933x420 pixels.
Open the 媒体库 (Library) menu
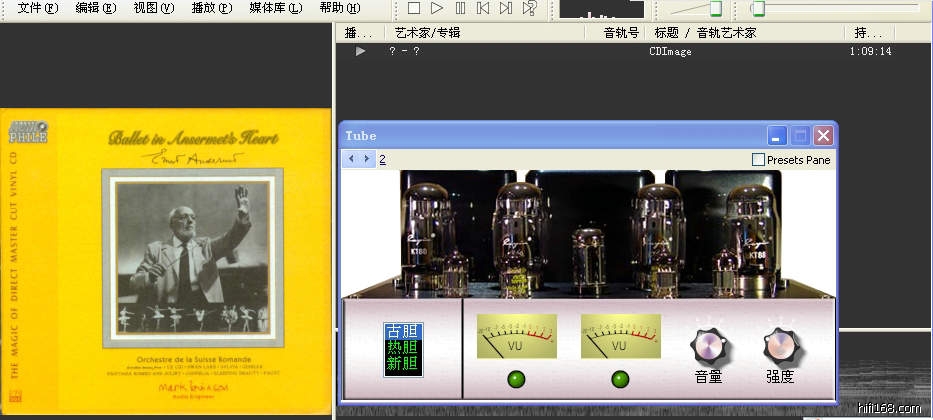pos(274,8)
